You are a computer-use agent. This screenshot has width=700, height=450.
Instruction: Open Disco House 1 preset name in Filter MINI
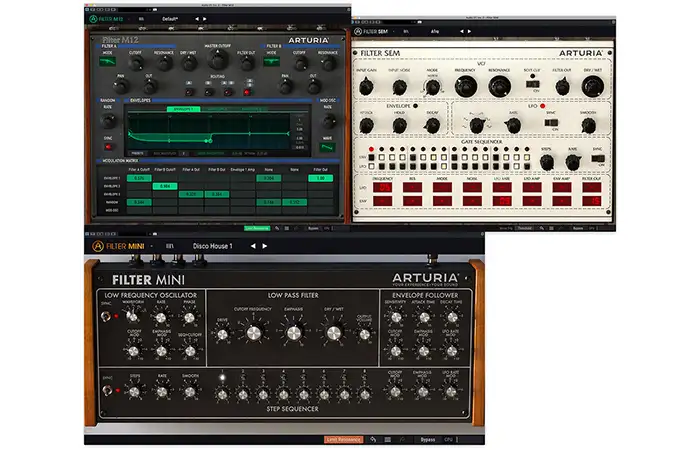coord(212,246)
